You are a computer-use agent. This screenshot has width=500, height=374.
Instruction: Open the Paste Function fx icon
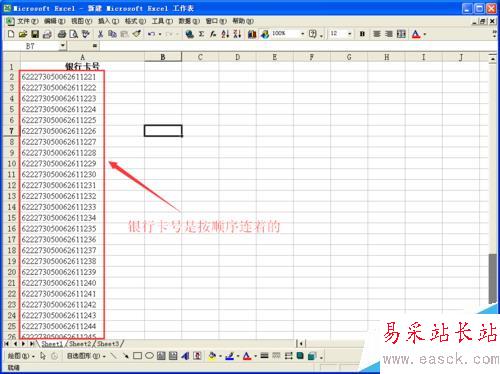pyautogui.click(x=213, y=34)
